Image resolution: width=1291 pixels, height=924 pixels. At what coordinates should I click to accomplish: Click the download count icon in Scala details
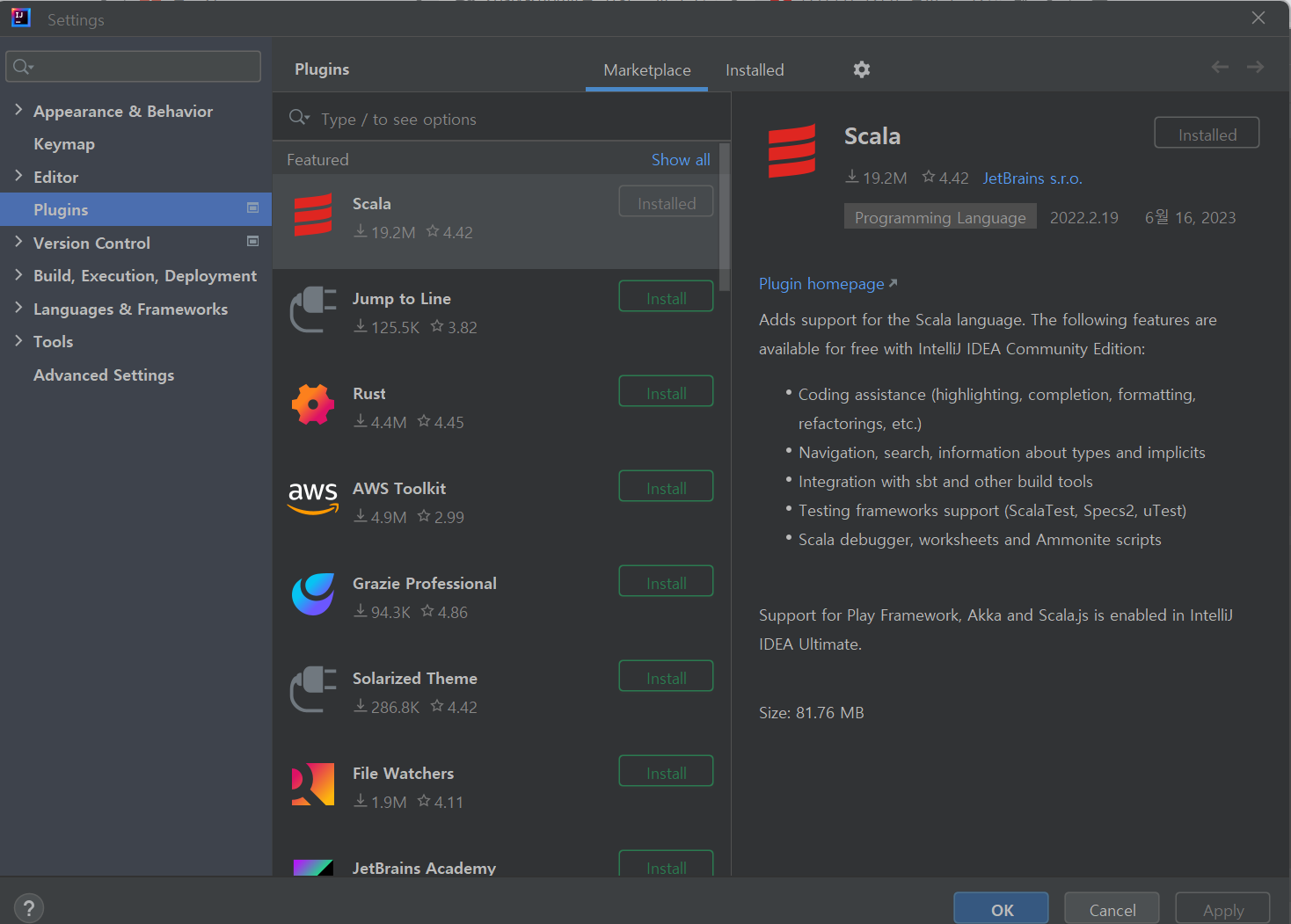[x=852, y=177]
